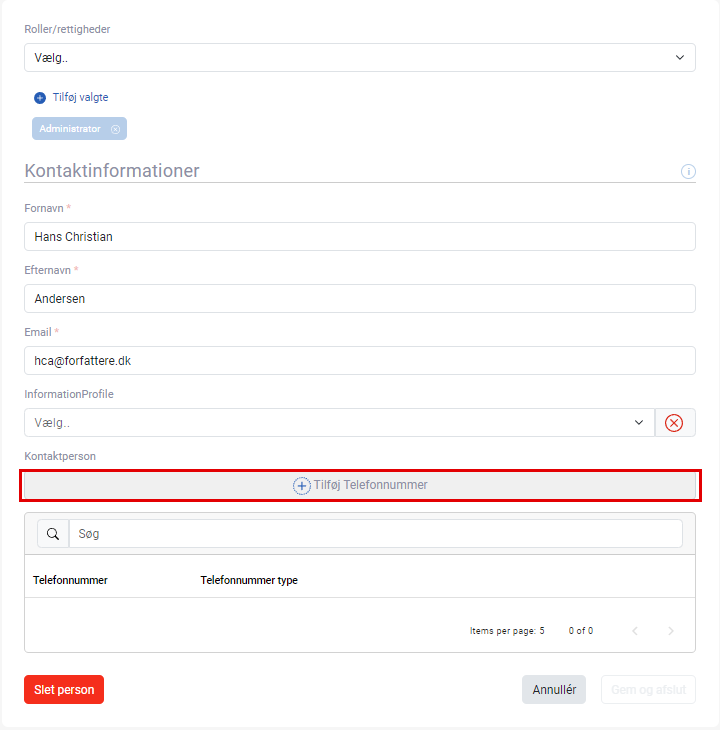Focus the Fornavn field with Hans Christian
The width and height of the screenshot is (720, 730).
click(x=360, y=237)
